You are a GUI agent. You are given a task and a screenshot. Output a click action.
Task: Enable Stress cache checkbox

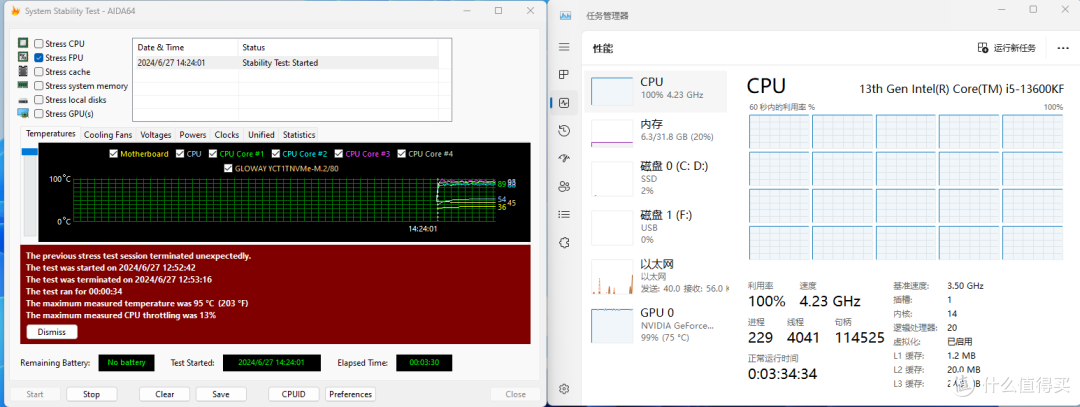coord(39,72)
